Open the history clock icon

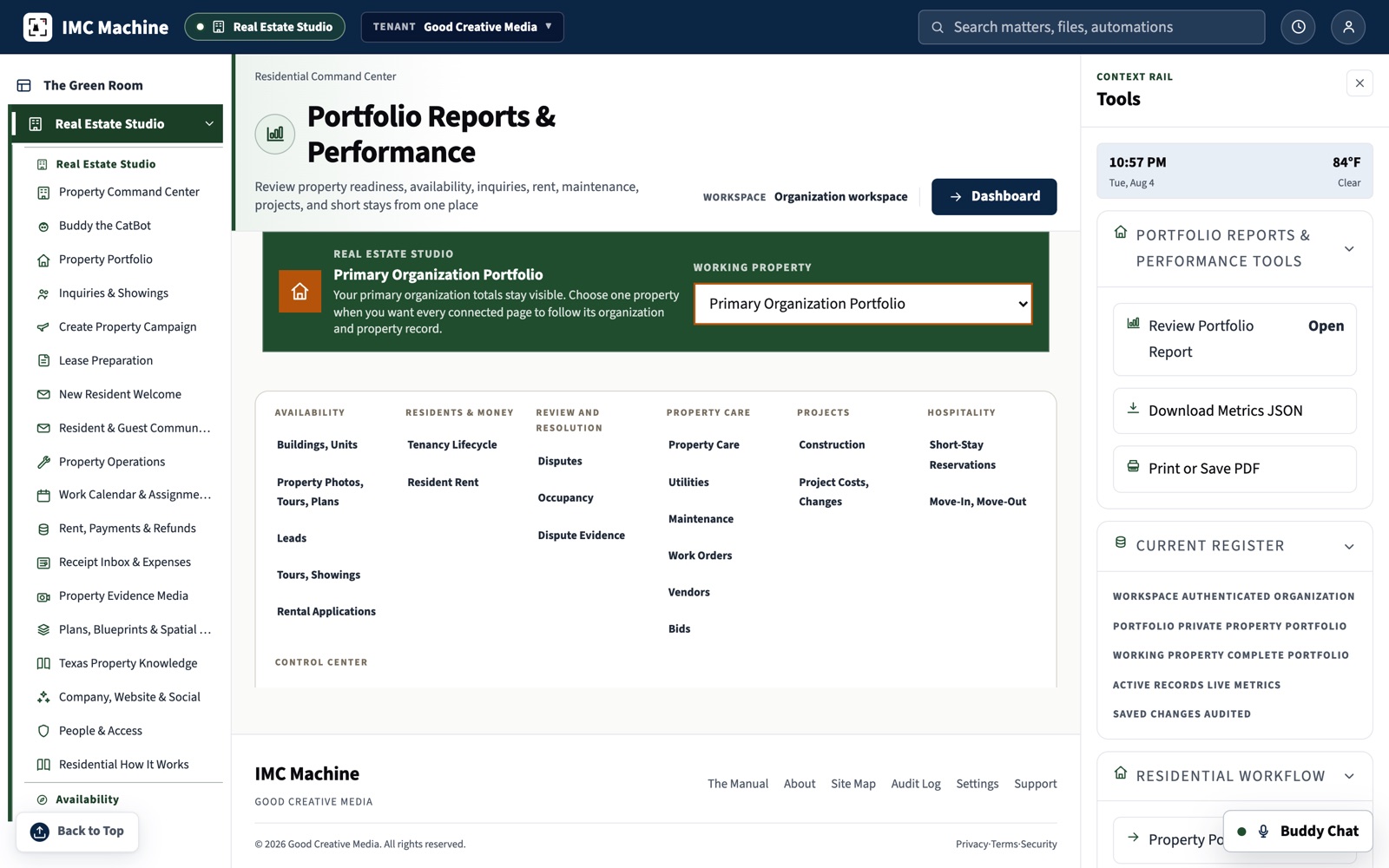[x=1298, y=27]
